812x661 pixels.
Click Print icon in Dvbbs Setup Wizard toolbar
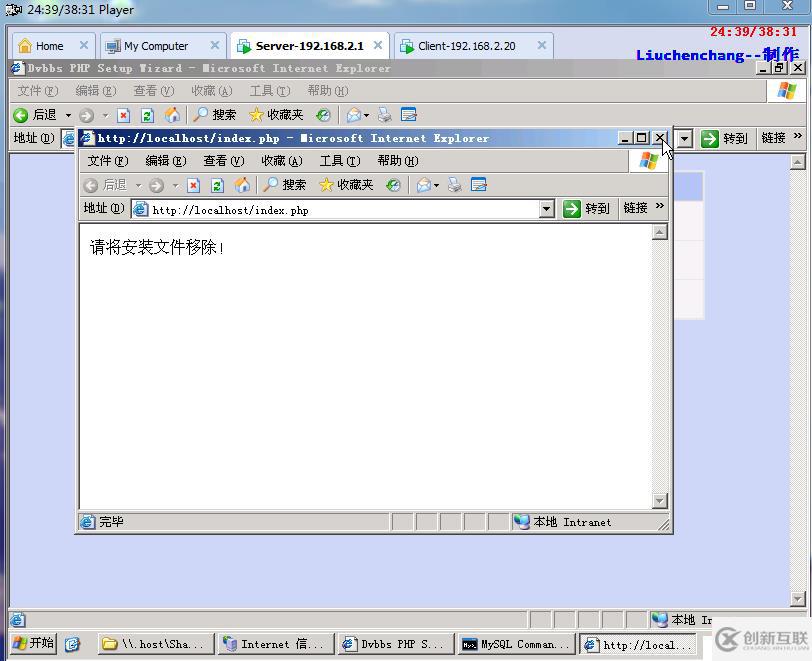tap(384, 114)
